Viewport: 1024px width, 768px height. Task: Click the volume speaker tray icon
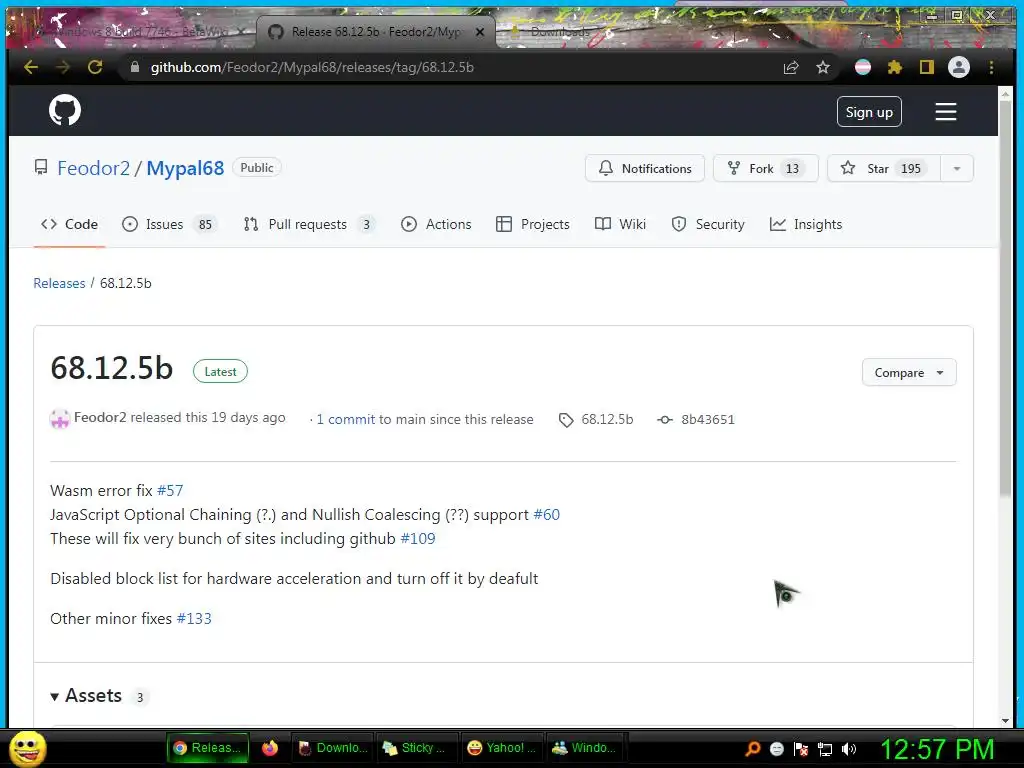(x=849, y=749)
